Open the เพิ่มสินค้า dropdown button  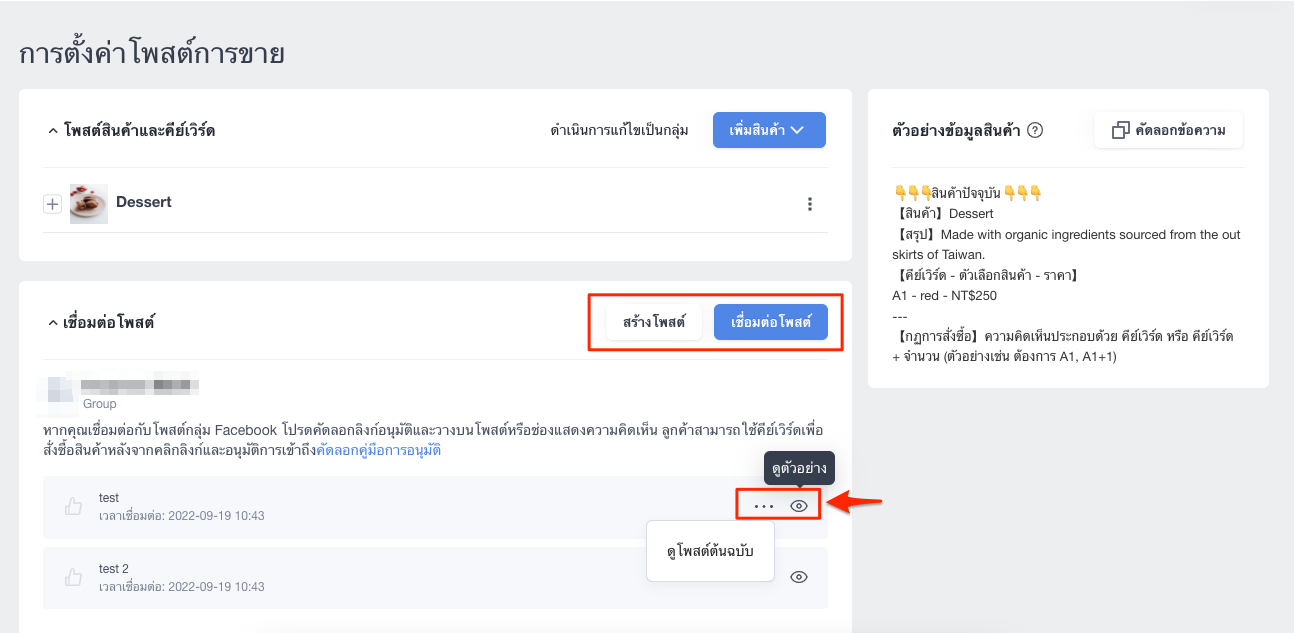coord(769,130)
